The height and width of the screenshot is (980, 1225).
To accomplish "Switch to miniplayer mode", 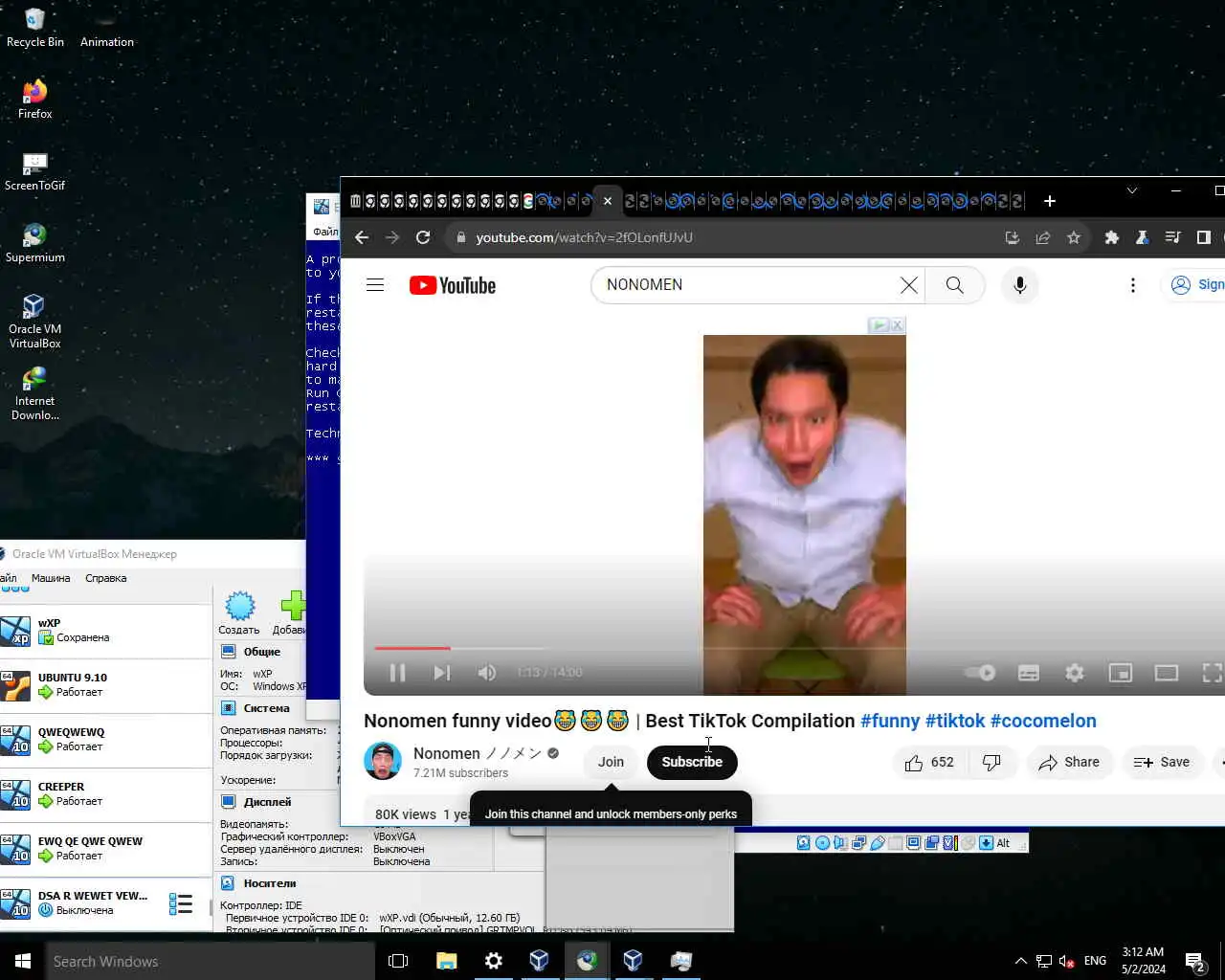I will (1121, 673).
